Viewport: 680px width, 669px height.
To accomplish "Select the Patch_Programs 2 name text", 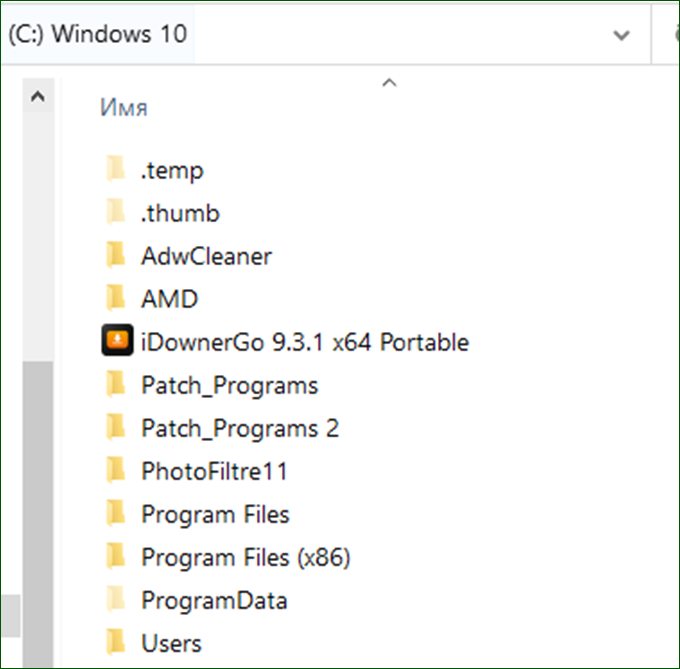I will pos(240,428).
